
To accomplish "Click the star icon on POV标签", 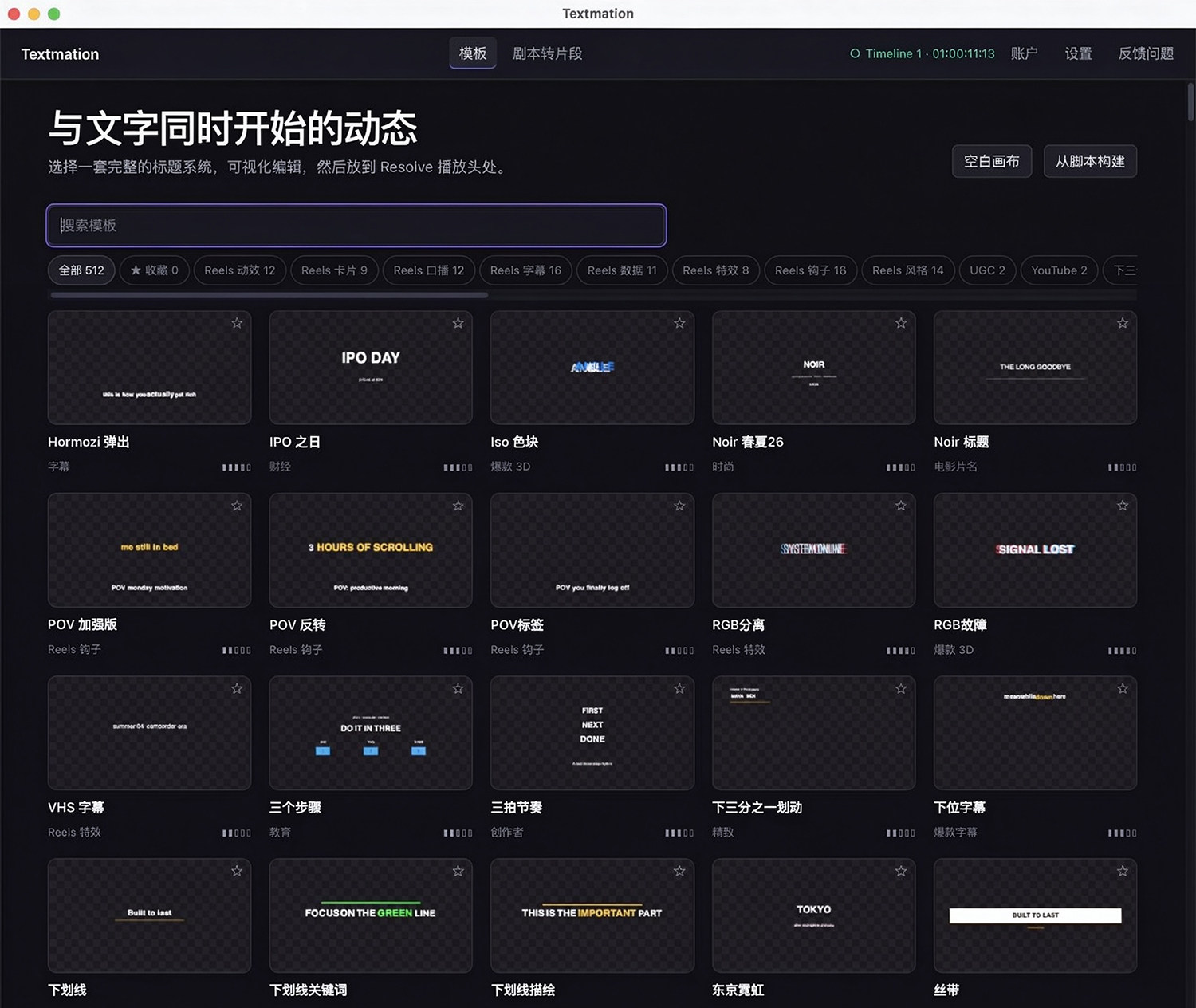I will pyautogui.click(x=679, y=506).
